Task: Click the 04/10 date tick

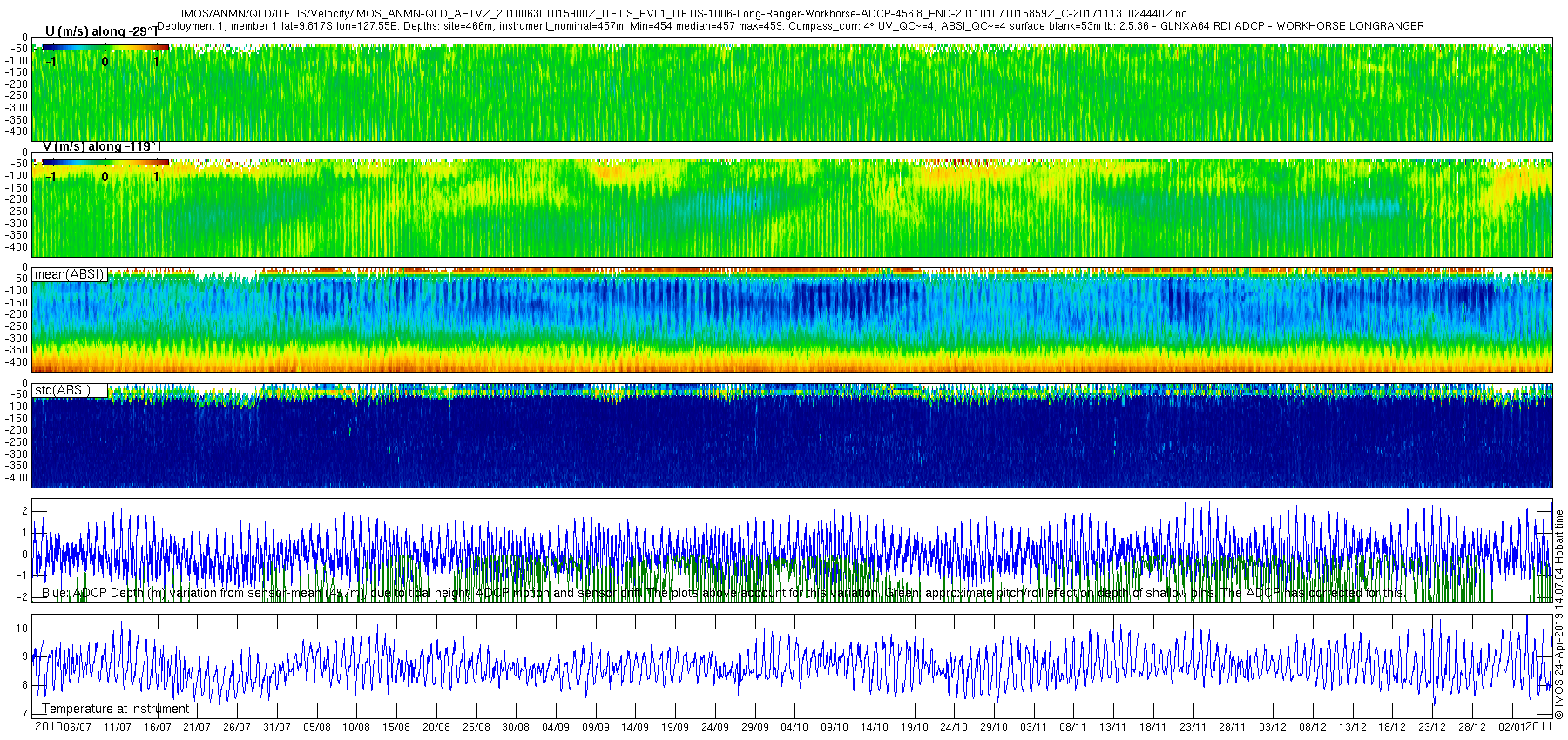Action: 794,727
